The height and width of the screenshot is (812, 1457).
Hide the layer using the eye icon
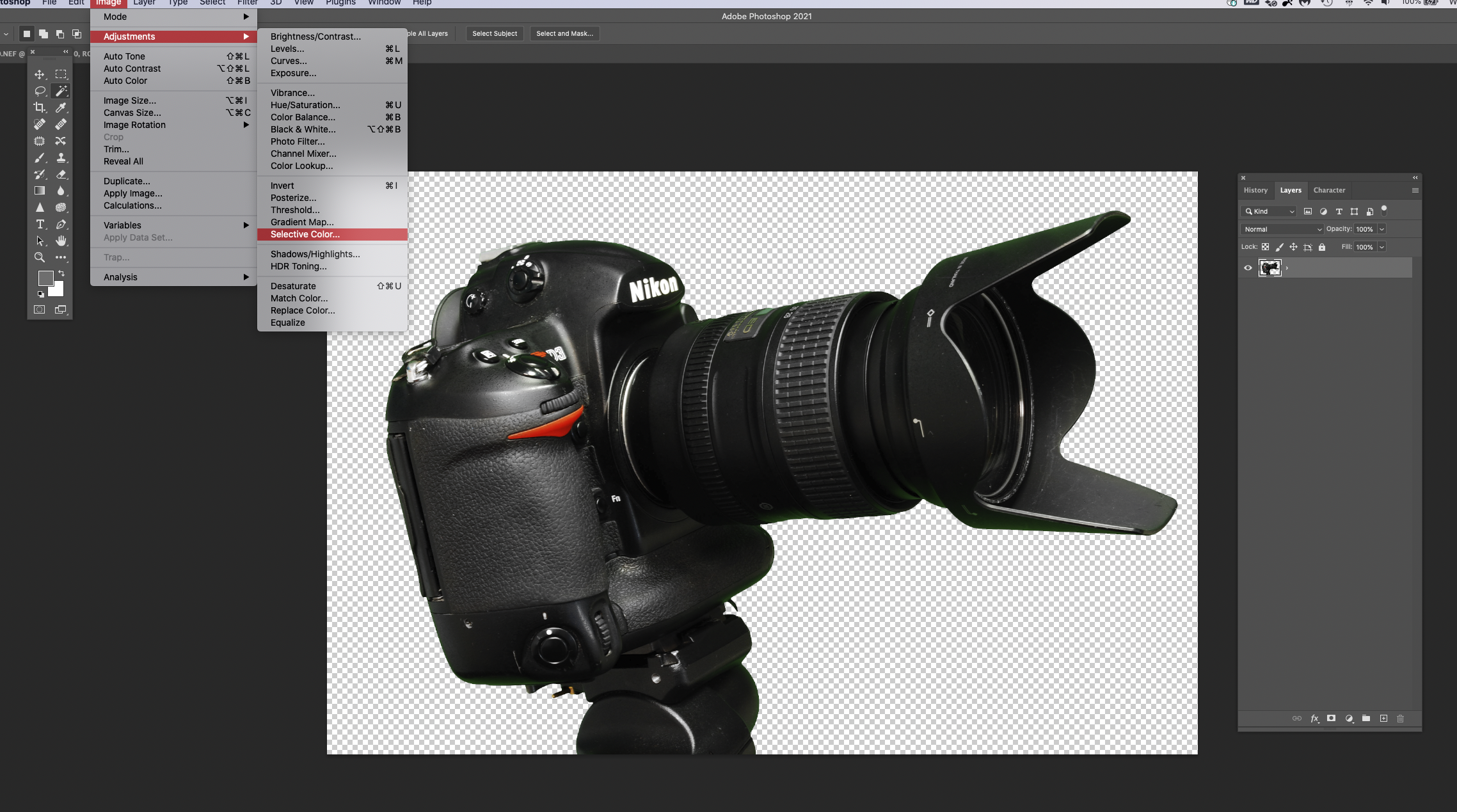tap(1248, 268)
